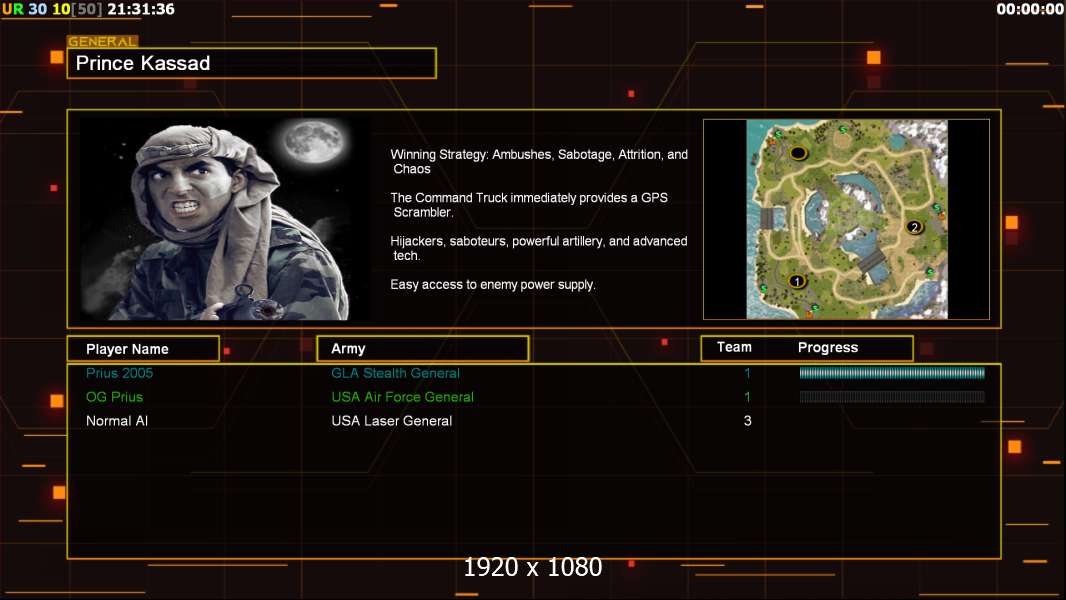
Task: Click OG Prius loading progress bar
Action: [x=892, y=397]
